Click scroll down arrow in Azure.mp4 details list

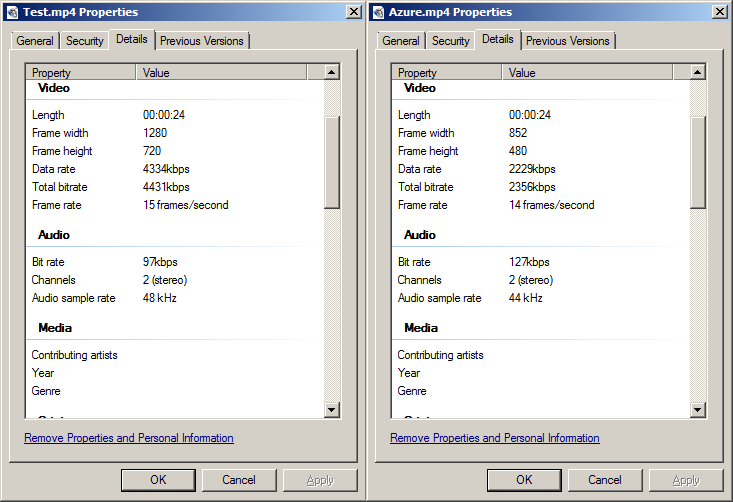697,410
